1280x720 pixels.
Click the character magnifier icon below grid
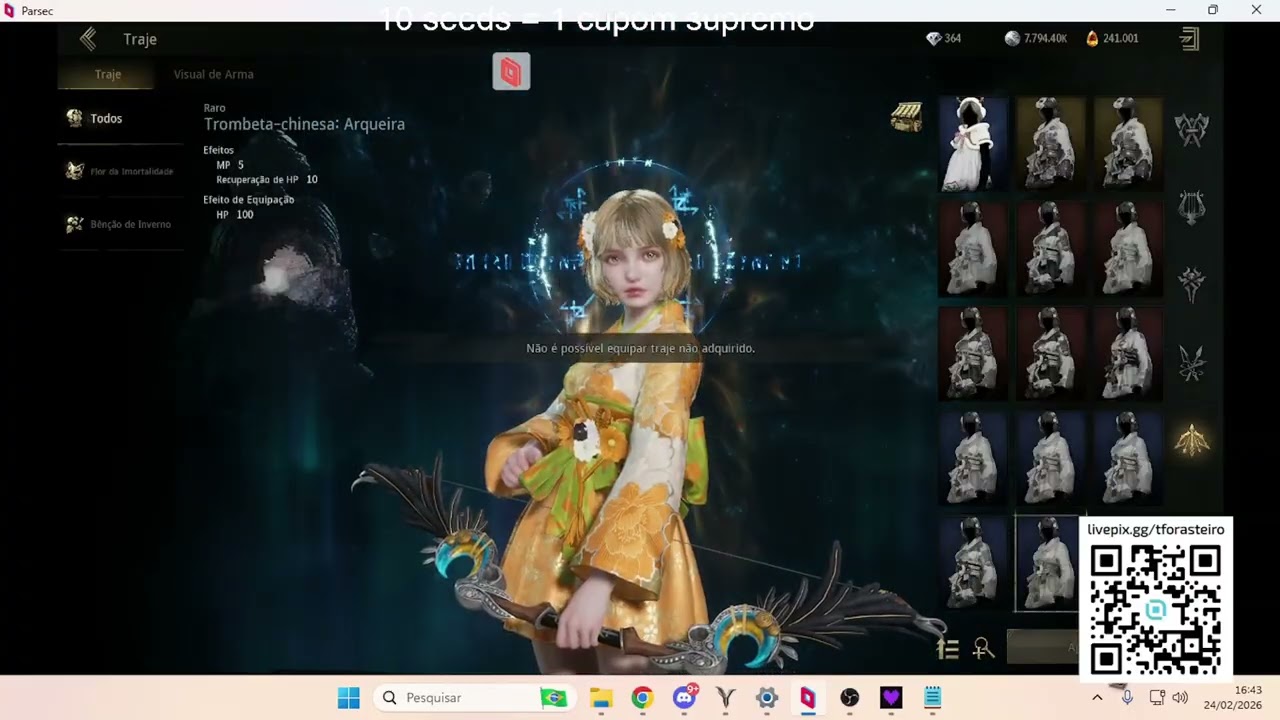click(984, 649)
